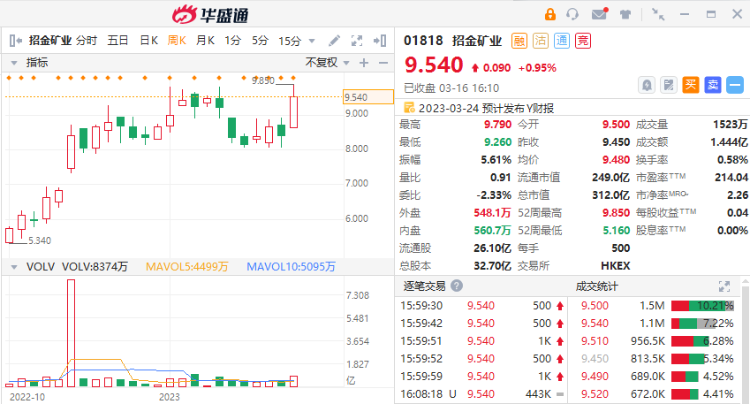Zoom in the chart with plus icon
The height and width of the screenshot is (404, 750).
coord(364,63)
